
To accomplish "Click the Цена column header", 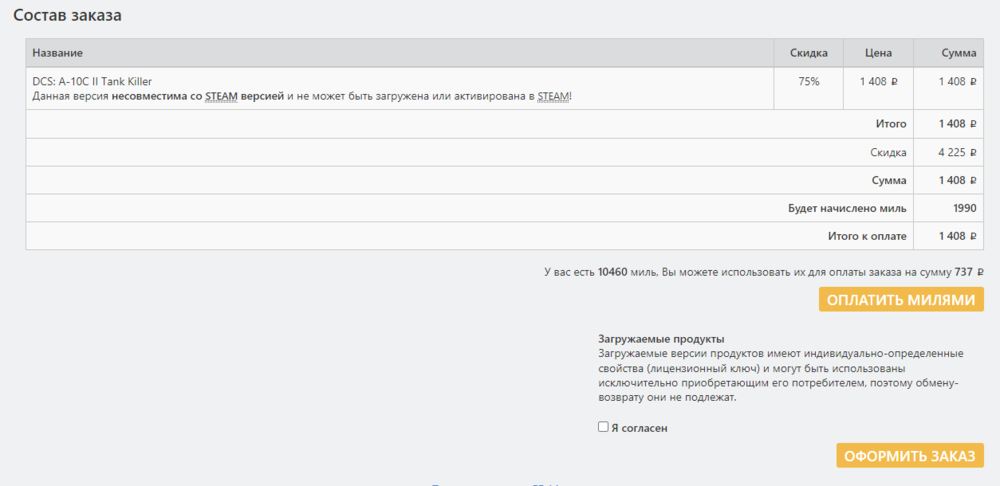I will tap(876, 53).
